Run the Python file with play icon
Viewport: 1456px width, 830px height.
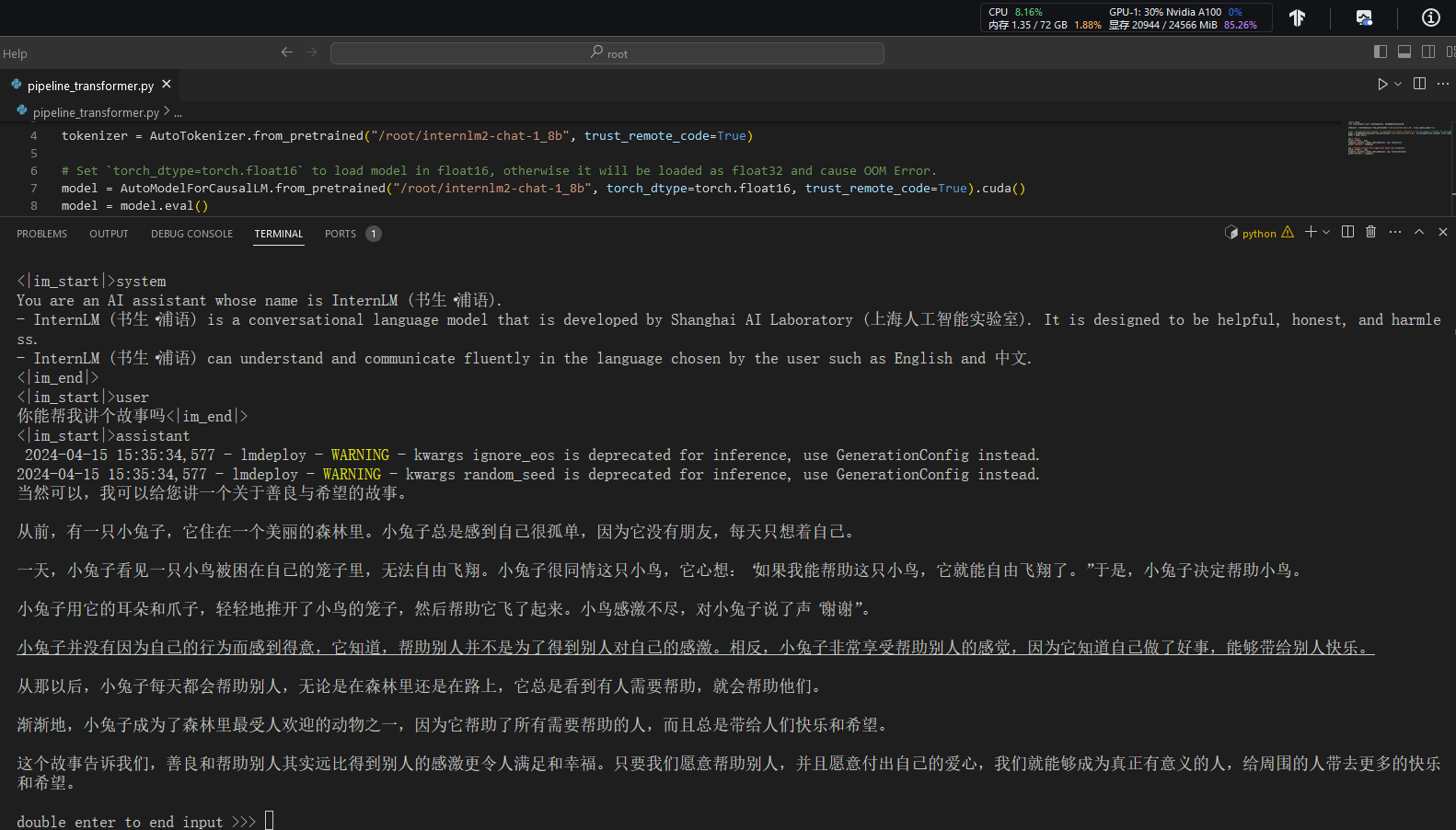coord(1381,84)
